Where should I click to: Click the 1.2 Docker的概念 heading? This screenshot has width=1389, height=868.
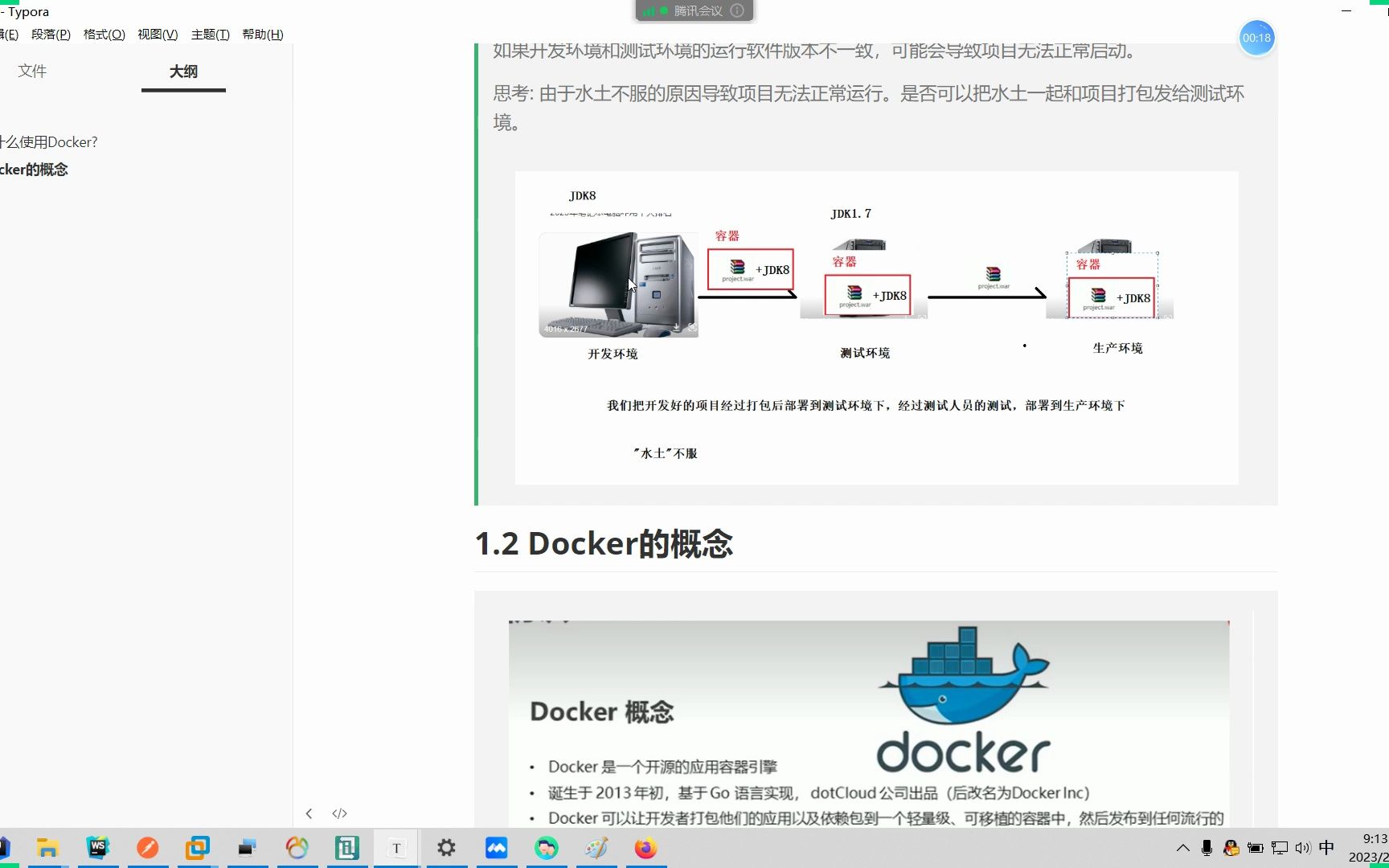point(604,544)
